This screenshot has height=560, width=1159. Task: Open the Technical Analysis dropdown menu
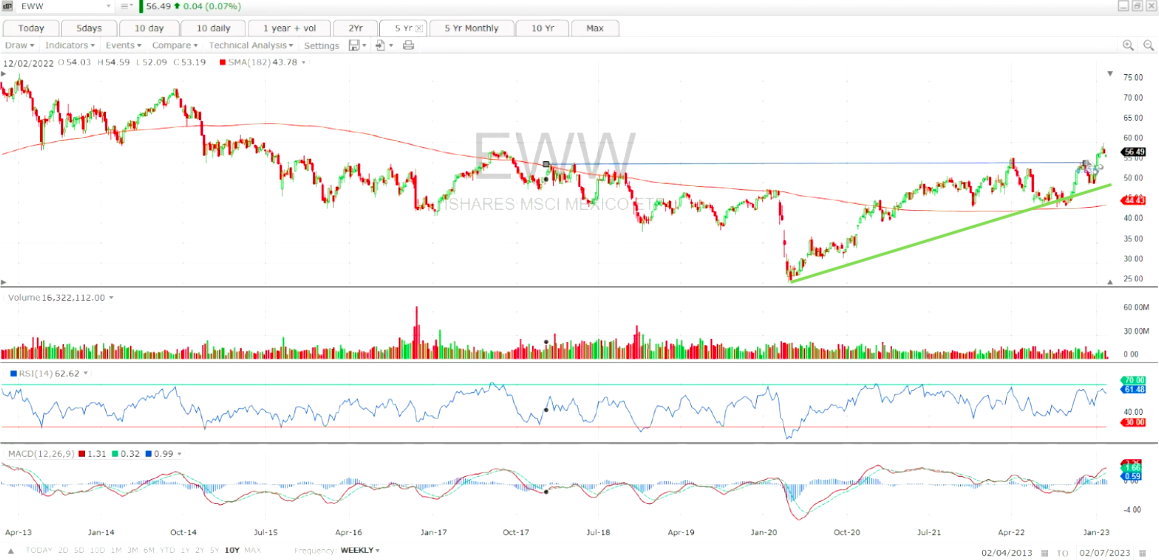pyautogui.click(x=251, y=45)
